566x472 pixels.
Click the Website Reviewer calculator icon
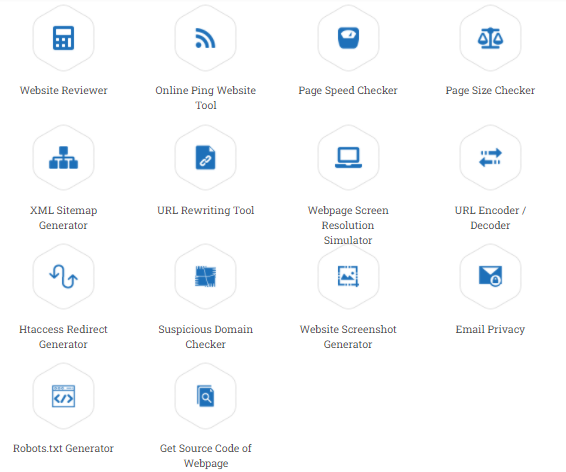tap(64, 38)
